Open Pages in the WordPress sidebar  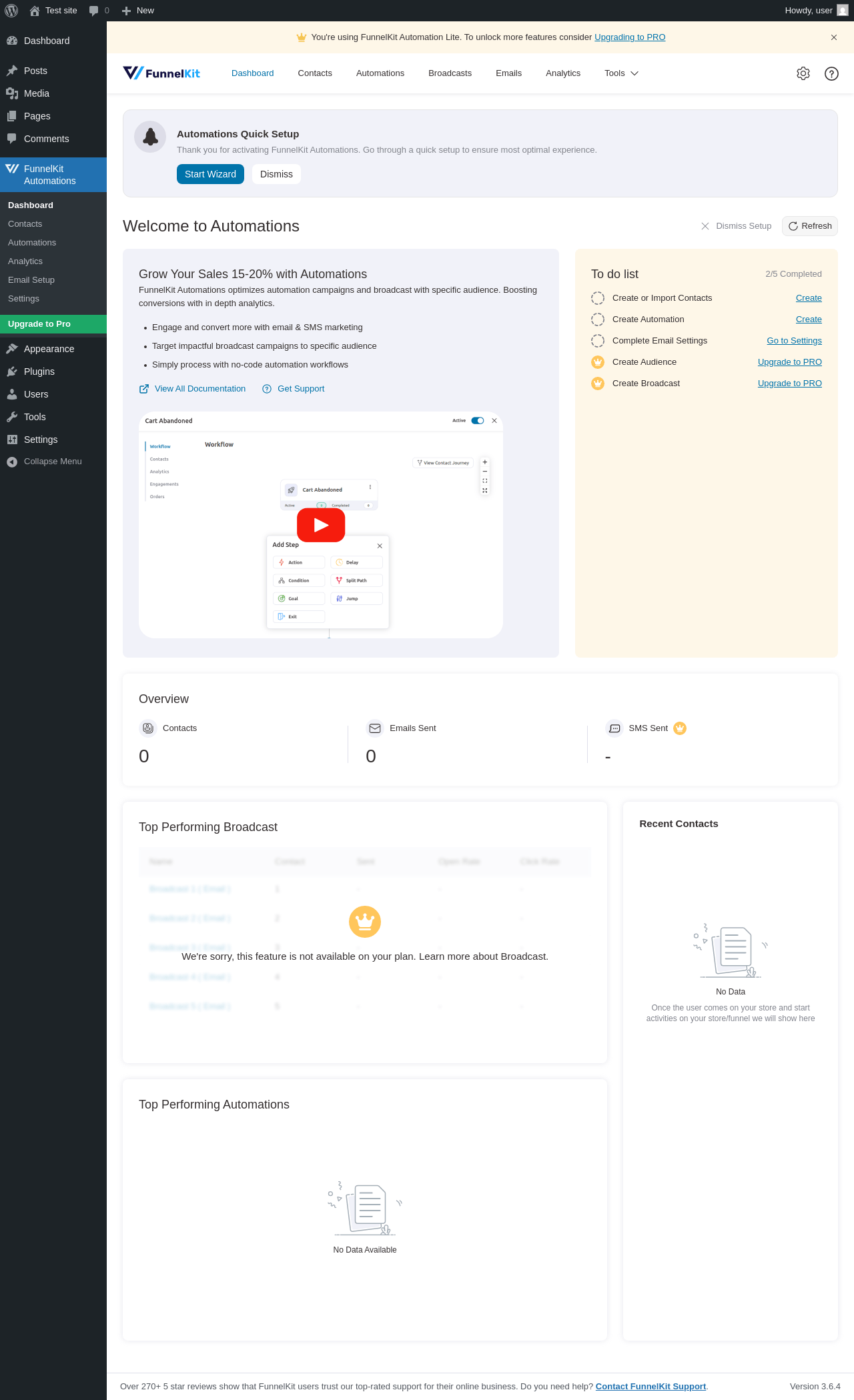(x=53, y=116)
